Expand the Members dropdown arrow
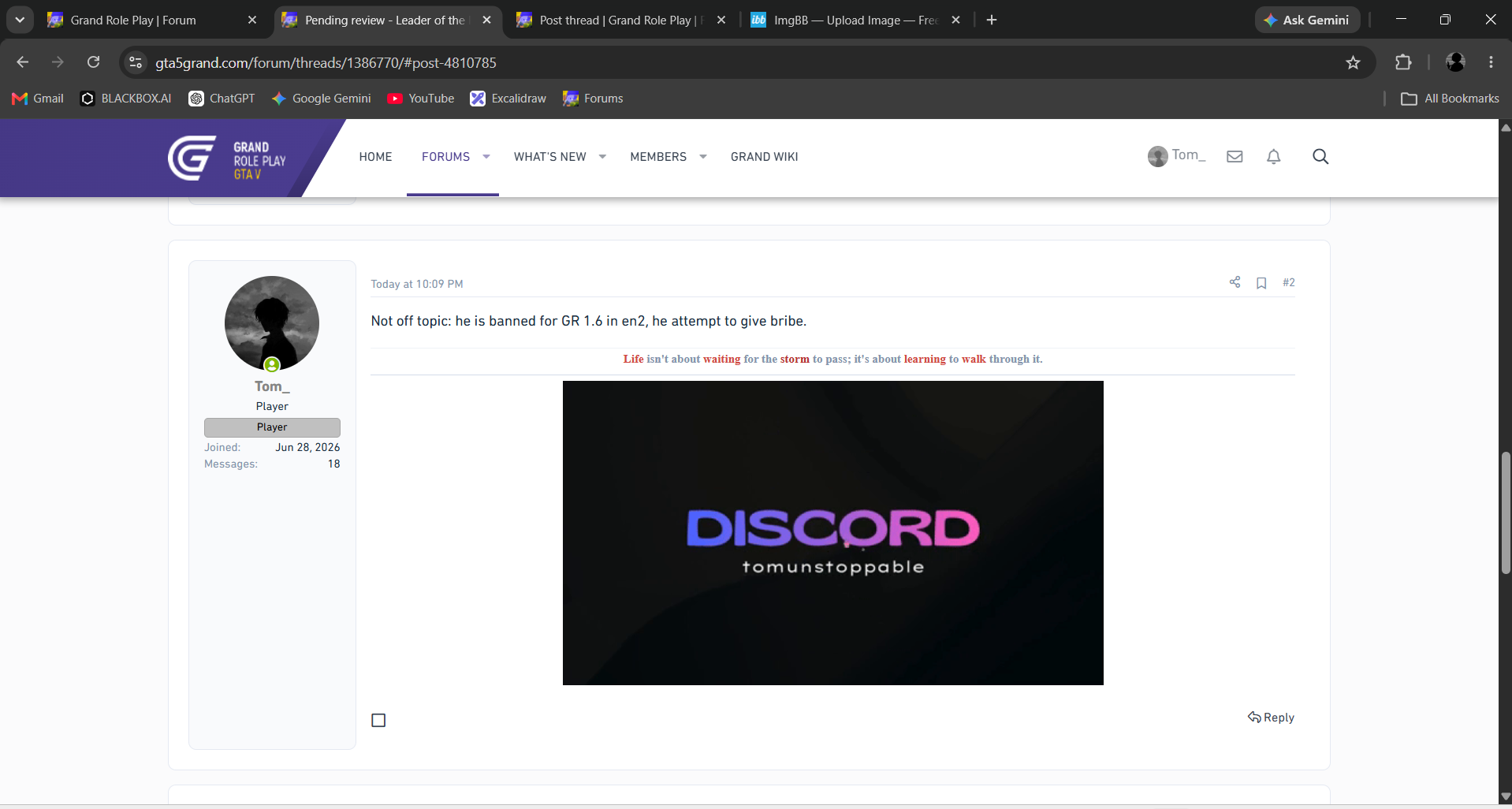This screenshot has width=1512, height=809. (x=703, y=157)
